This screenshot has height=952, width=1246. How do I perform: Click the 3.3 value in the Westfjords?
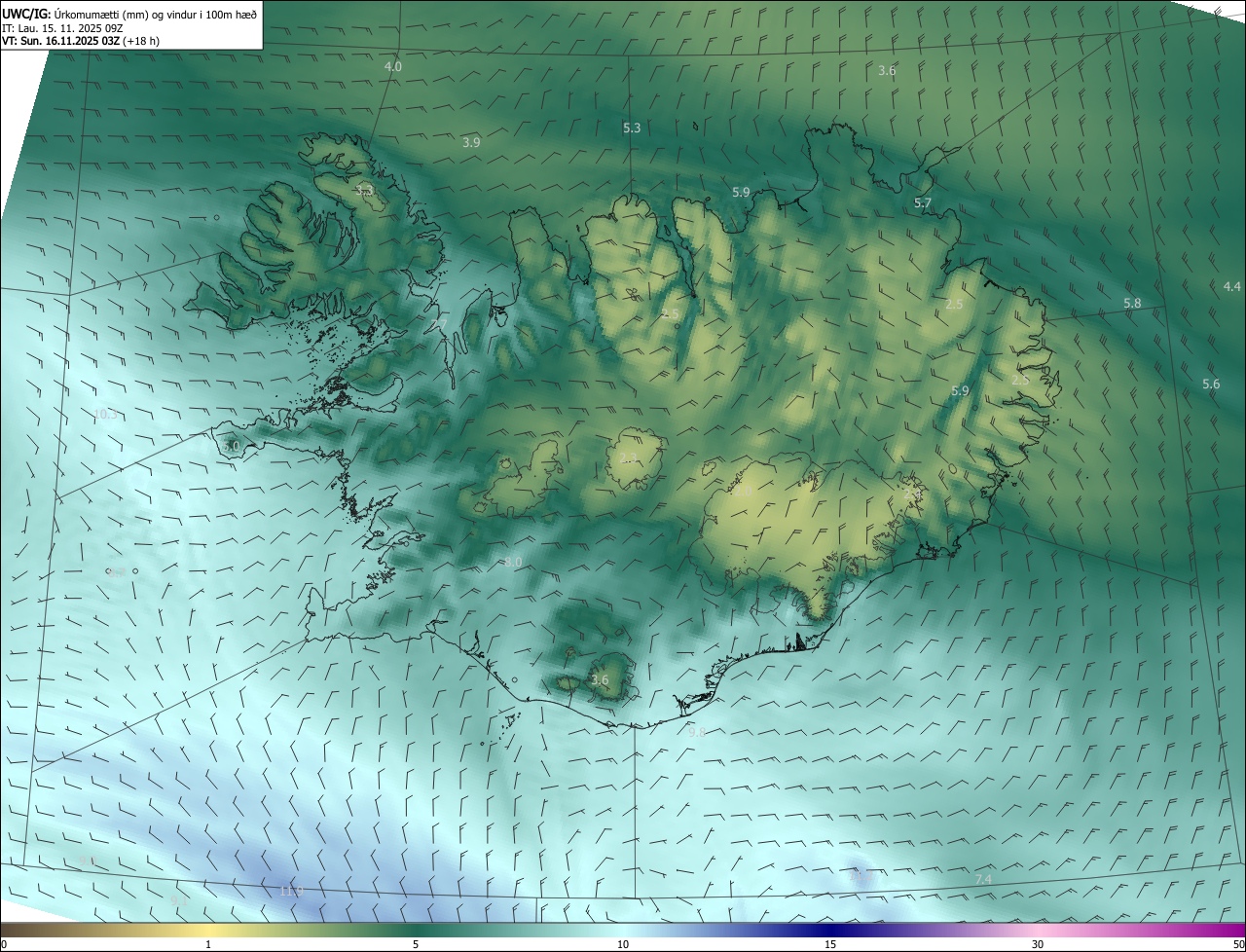pyautogui.click(x=364, y=190)
